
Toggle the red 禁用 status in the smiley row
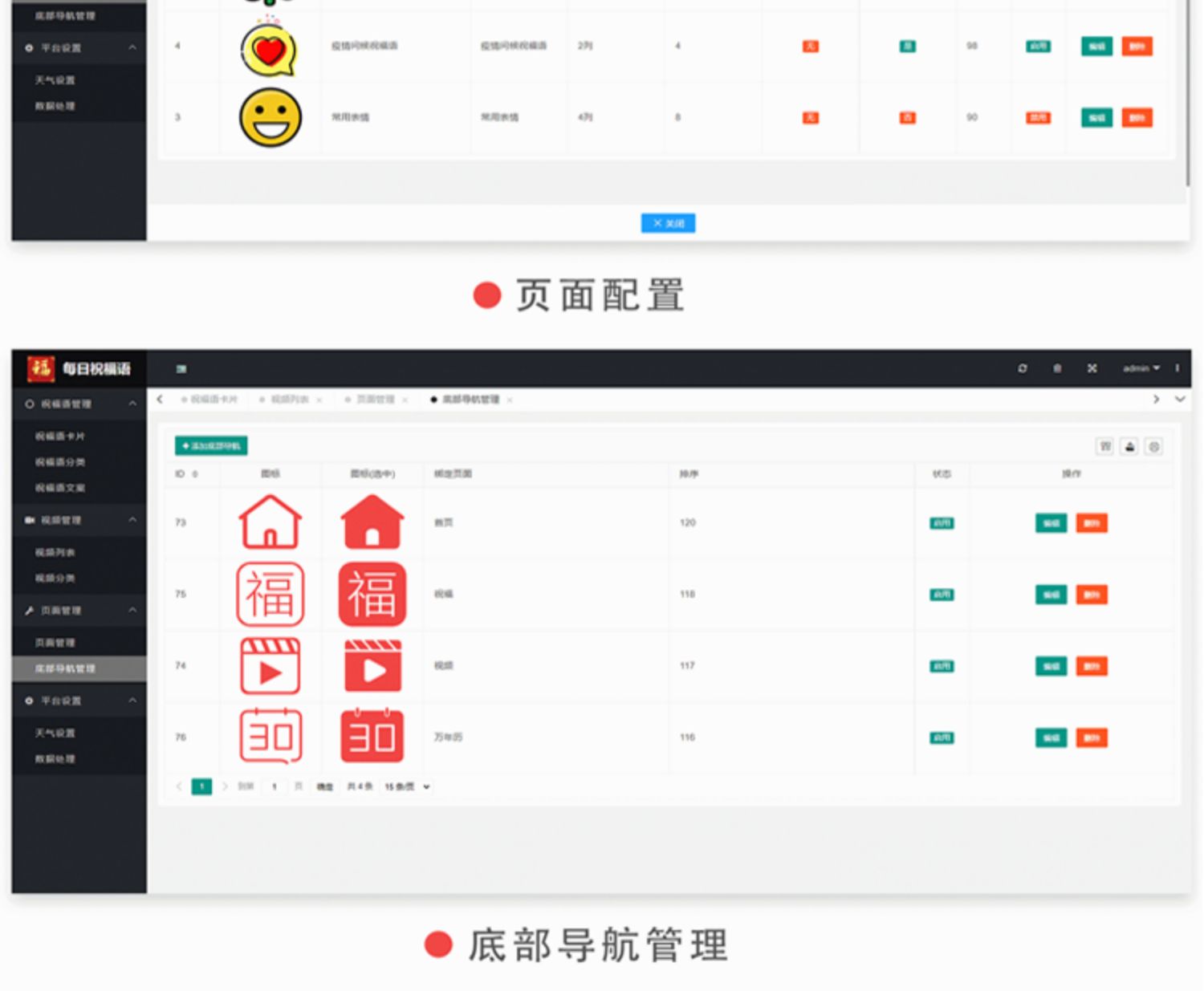(1038, 118)
